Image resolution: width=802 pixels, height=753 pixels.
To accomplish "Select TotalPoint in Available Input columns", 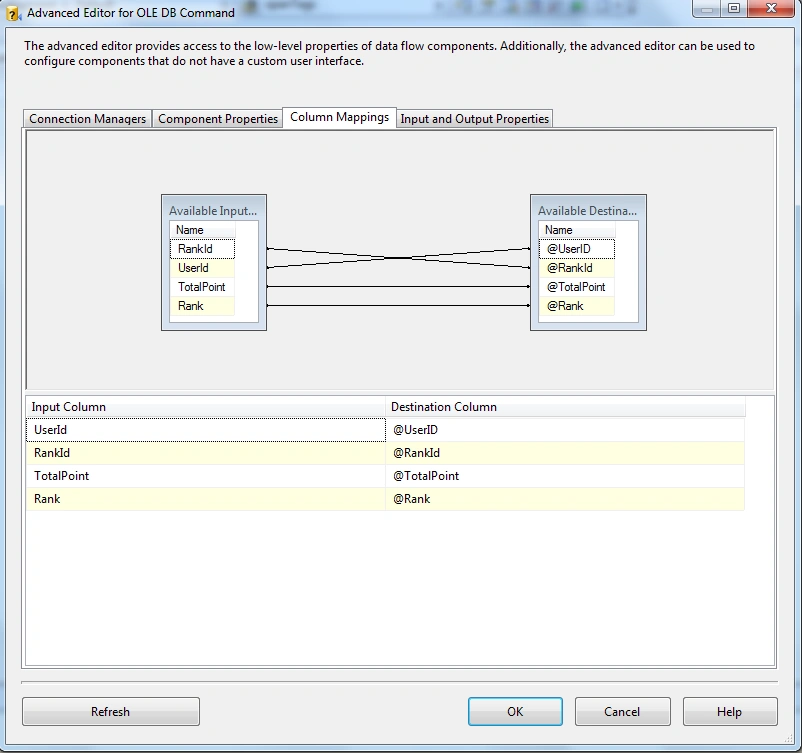I will pos(203,287).
